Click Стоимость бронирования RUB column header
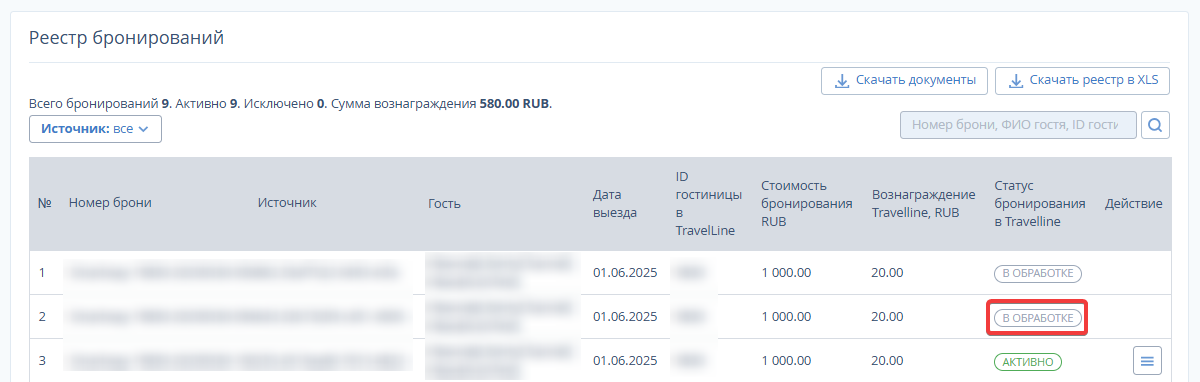Screen dimensions: 1200x382 click(806, 203)
